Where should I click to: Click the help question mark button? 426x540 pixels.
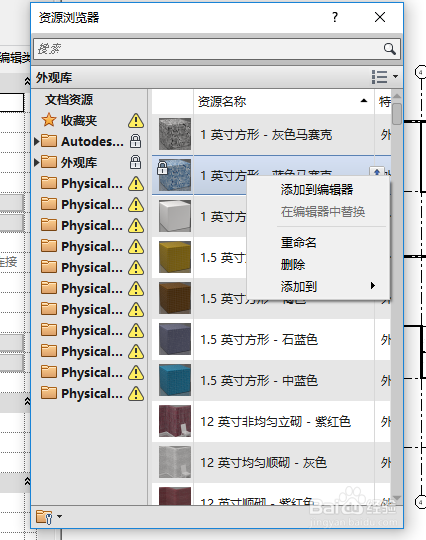pyautogui.click(x=335, y=17)
